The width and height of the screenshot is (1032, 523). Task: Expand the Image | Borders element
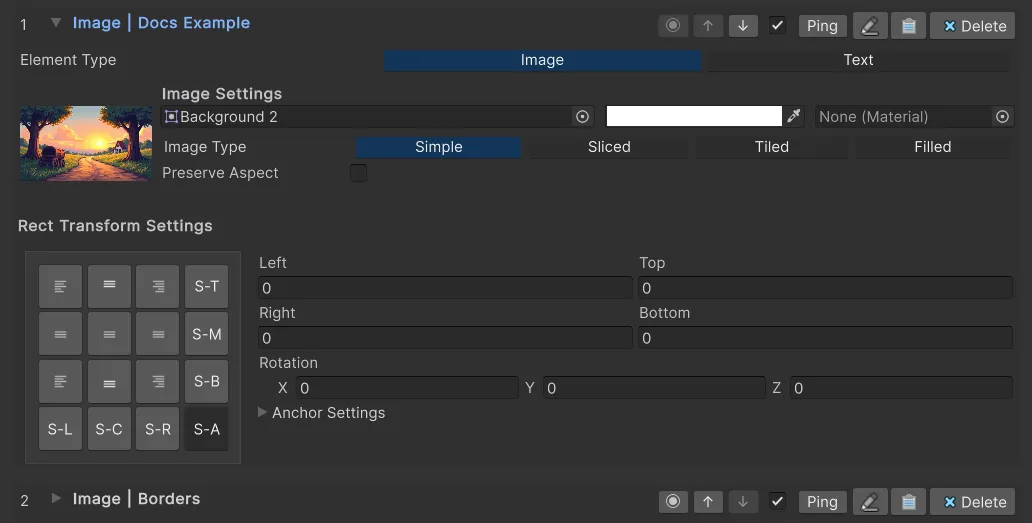[56, 499]
